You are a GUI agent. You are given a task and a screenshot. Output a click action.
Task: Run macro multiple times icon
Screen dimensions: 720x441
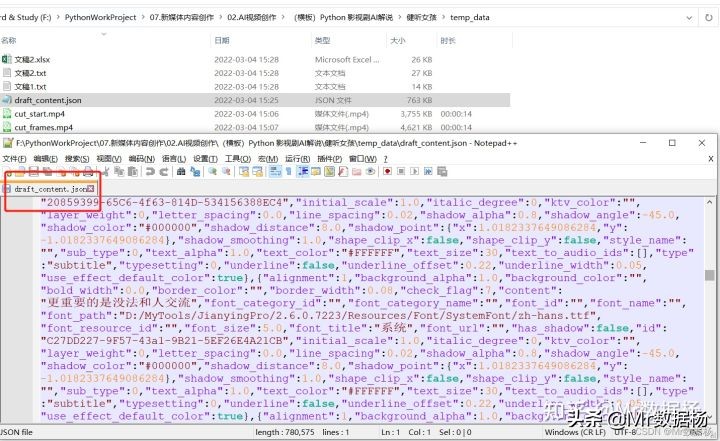(x=428, y=171)
